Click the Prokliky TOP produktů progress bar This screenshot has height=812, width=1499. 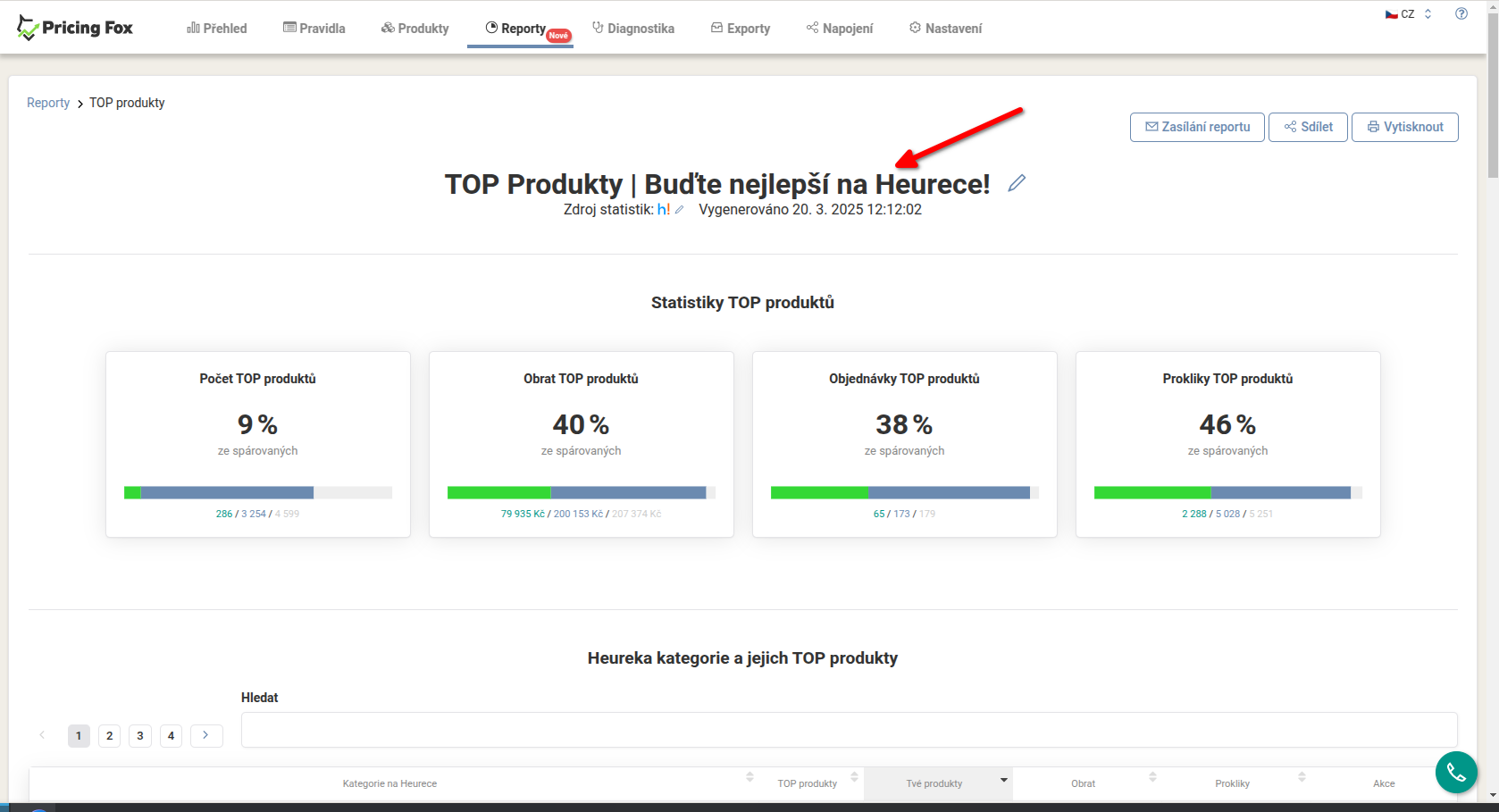(1228, 492)
